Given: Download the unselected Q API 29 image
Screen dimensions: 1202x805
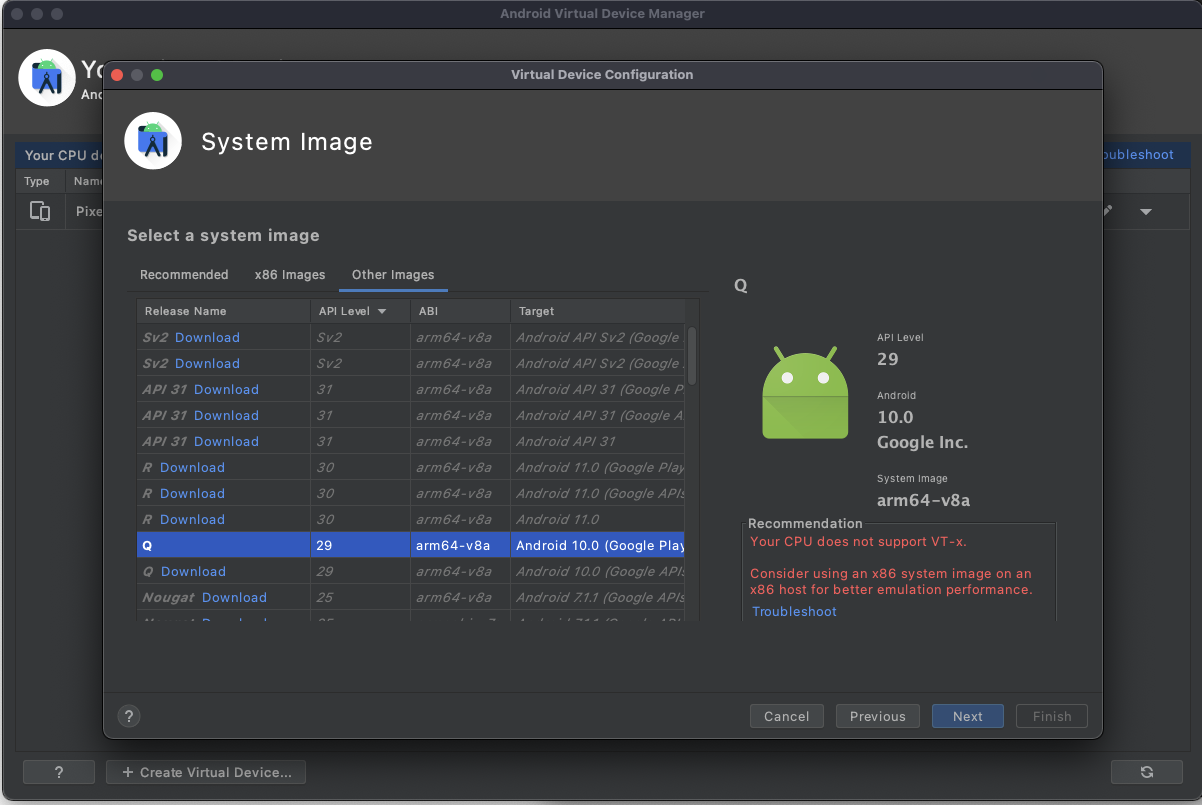Looking at the screenshot, I should point(193,571).
